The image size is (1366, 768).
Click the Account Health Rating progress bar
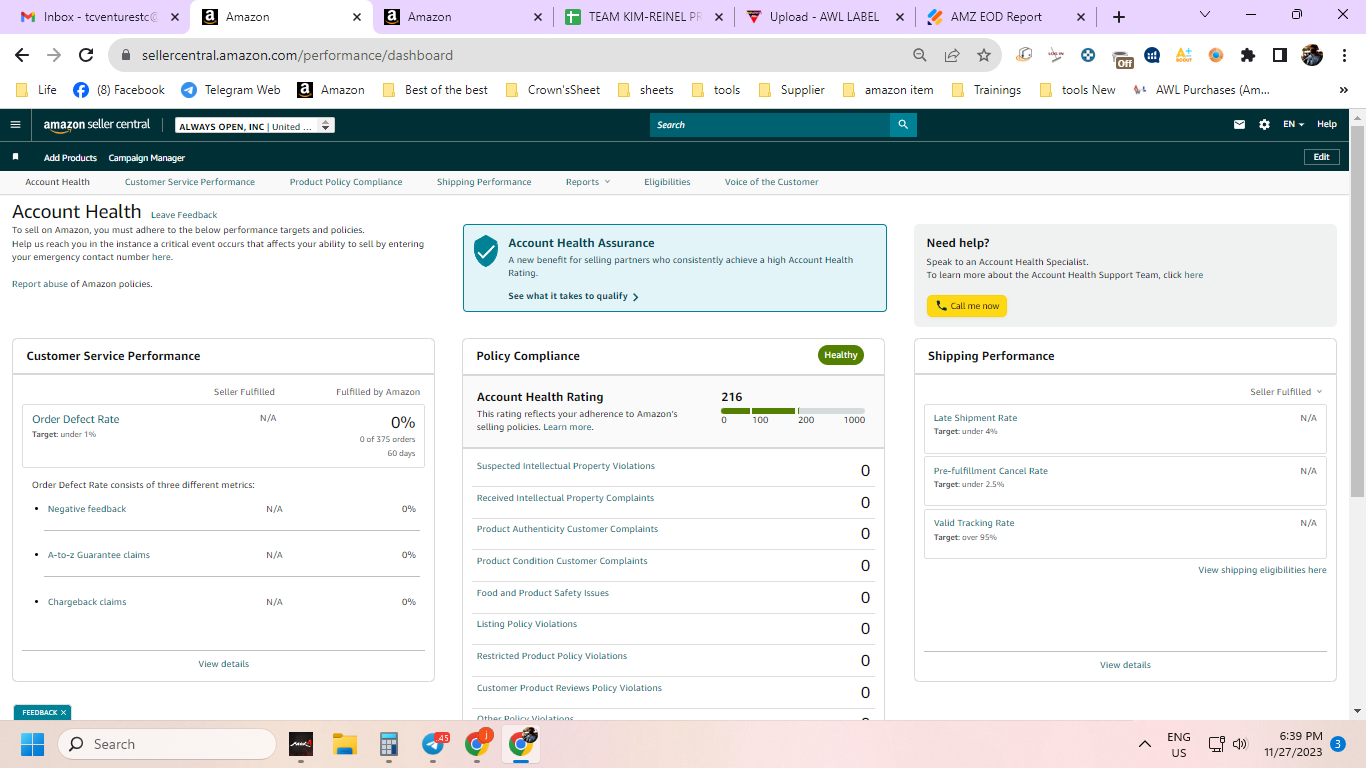[793, 411]
